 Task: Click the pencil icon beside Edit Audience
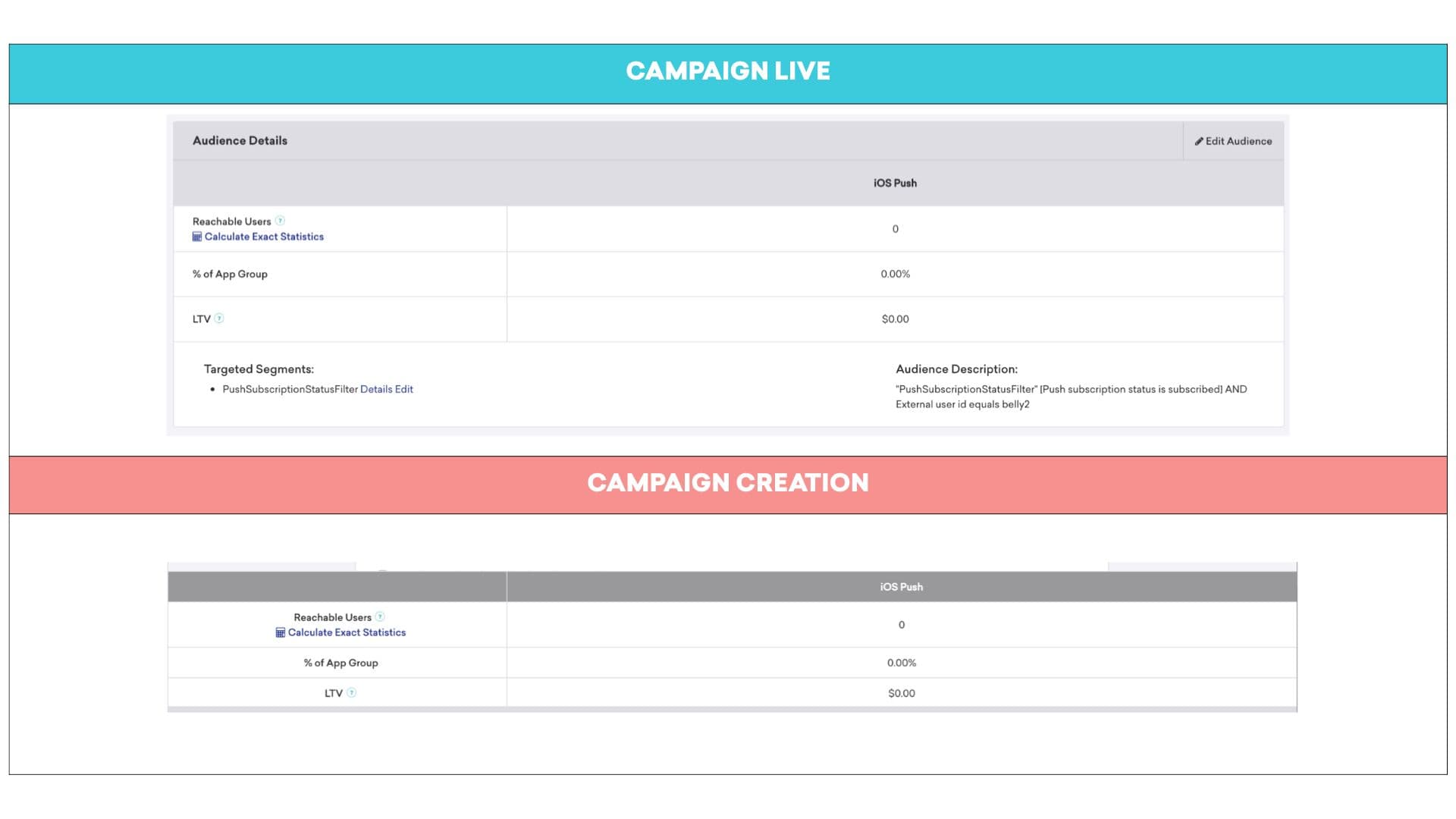click(x=1199, y=141)
